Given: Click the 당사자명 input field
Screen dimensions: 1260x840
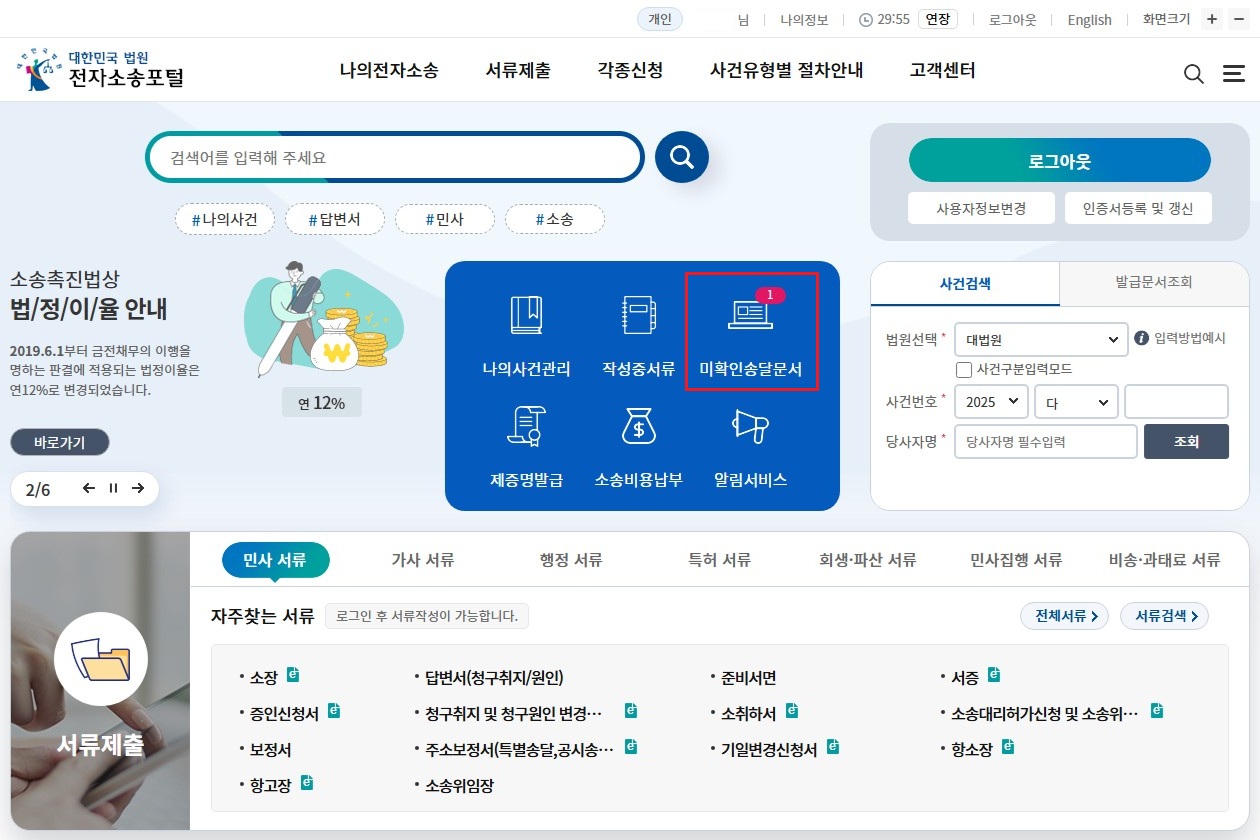Looking at the screenshot, I should point(1044,440).
